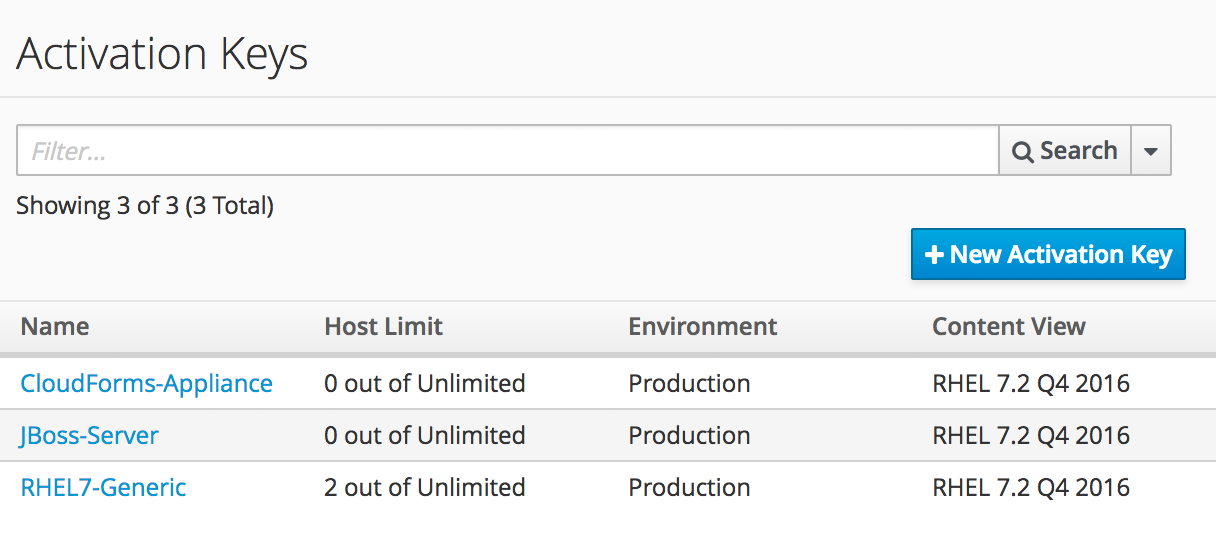Select the JBoss-Server host limit cell
1216x536 pixels.
coord(424,435)
